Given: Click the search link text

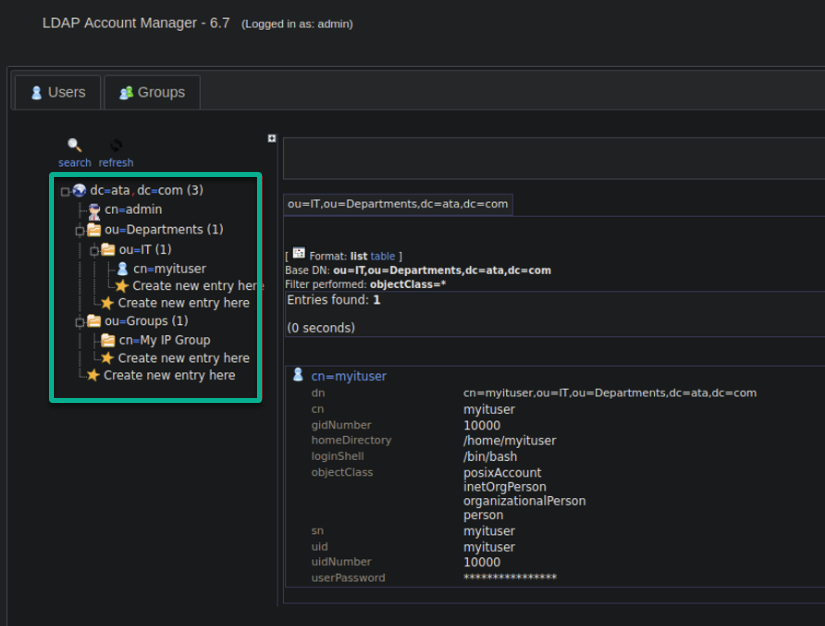Looking at the screenshot, I should click(x=75, y=163).
